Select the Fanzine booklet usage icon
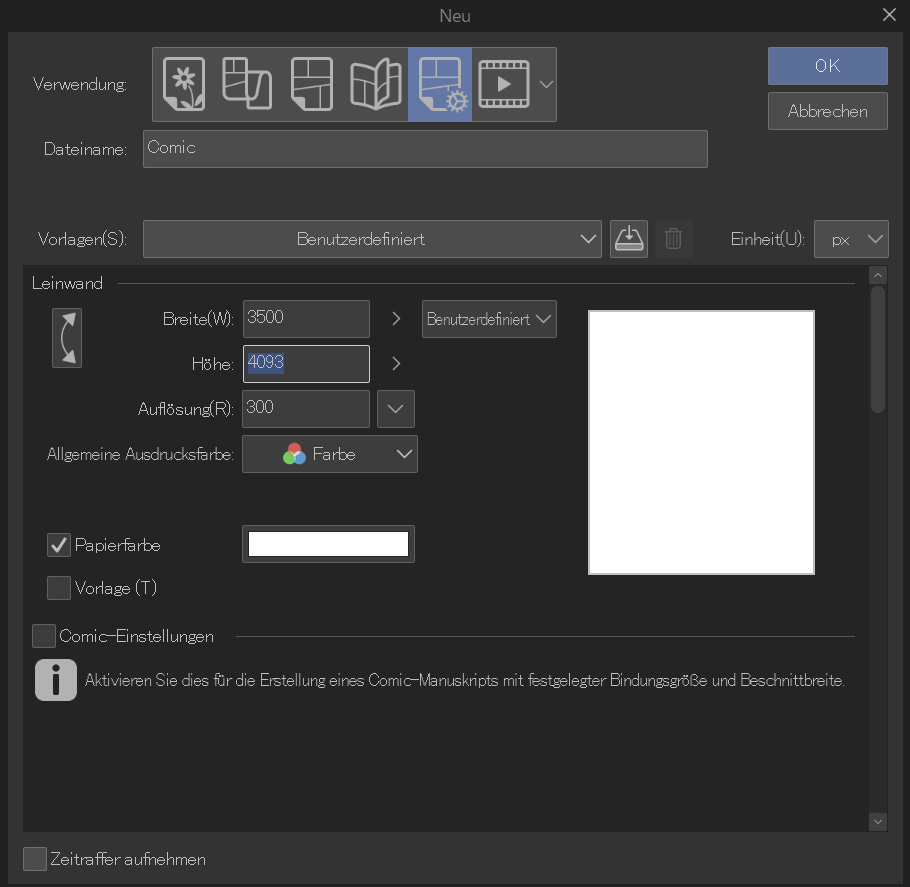 (375, 84)
